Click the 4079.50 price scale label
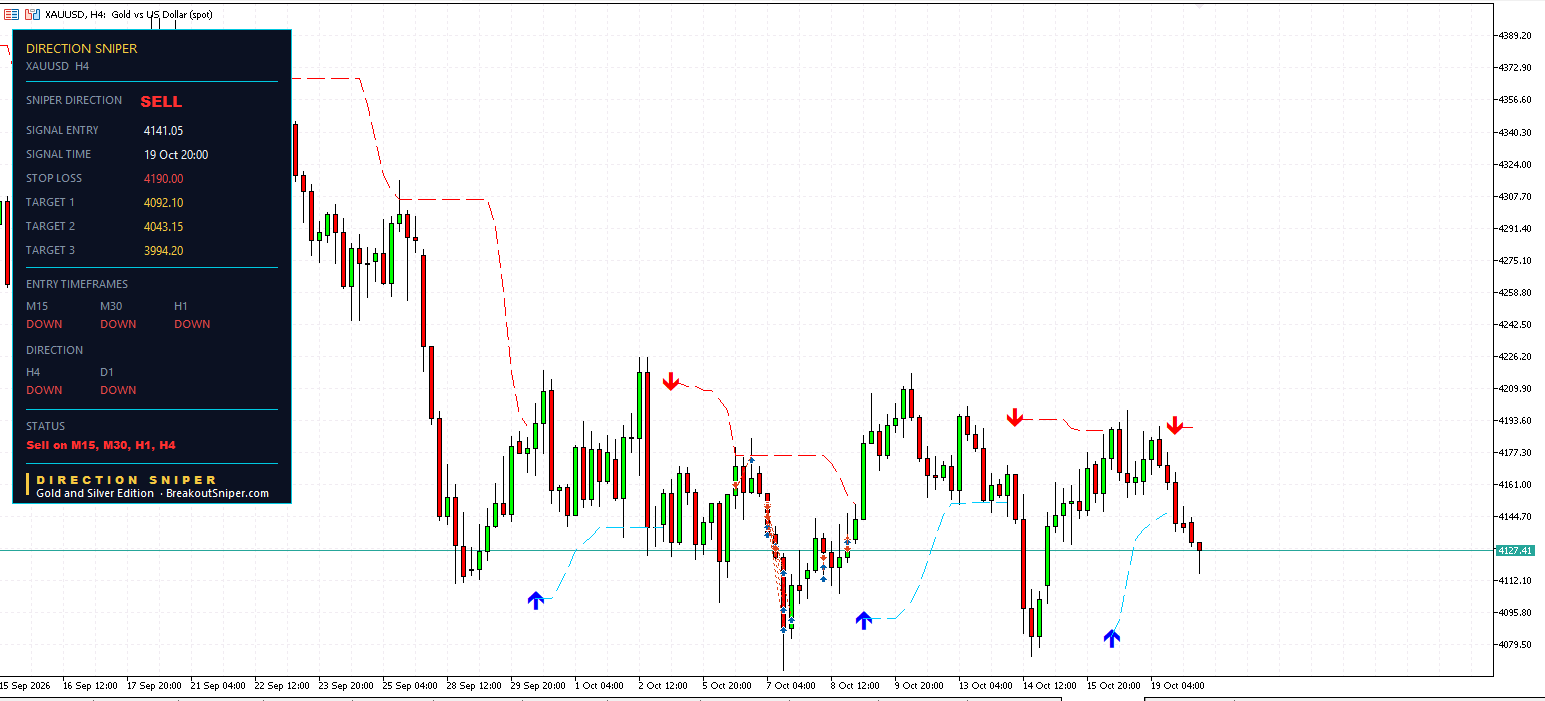The width and height of the screenshot is (1545, 701). tap(1515, 644)
